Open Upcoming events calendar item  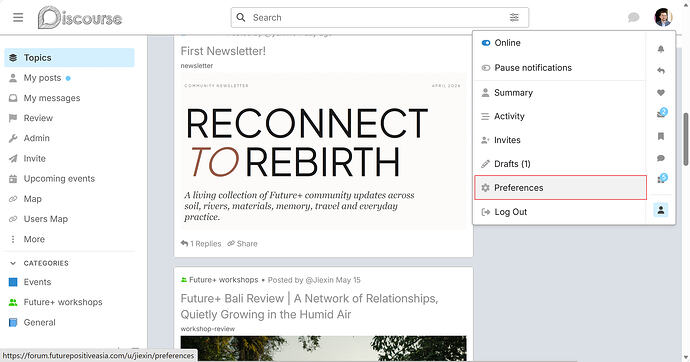click(70, 179)
